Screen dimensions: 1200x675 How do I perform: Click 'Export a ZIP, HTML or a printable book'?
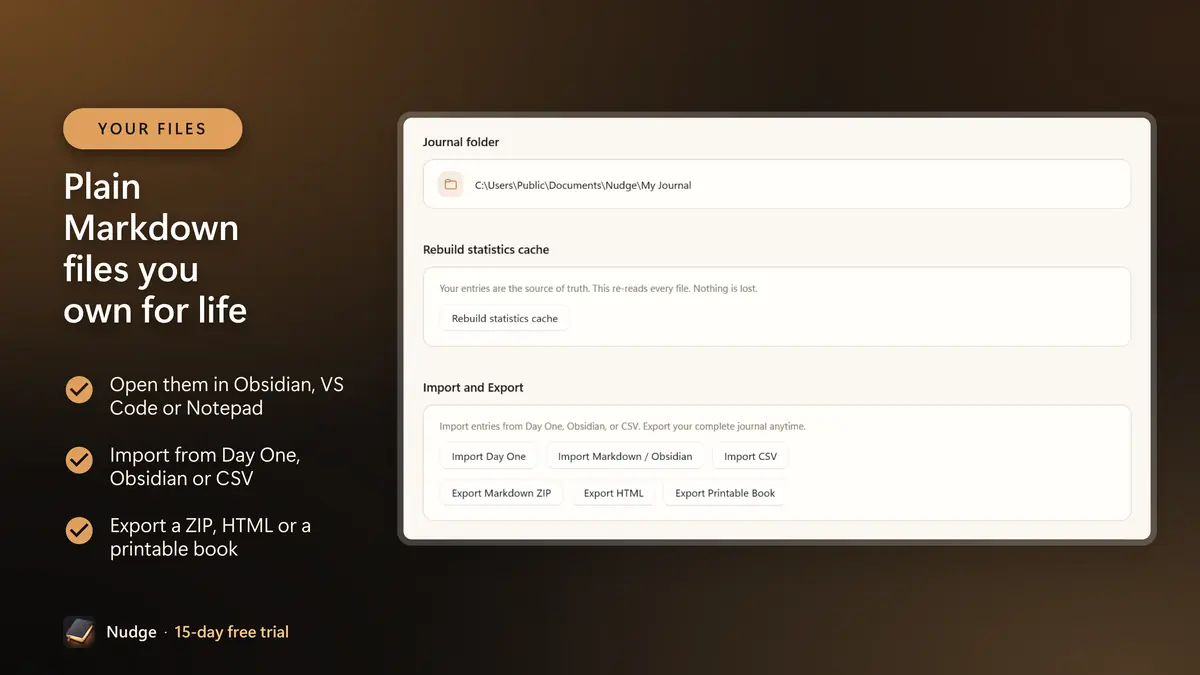point(210,537)
